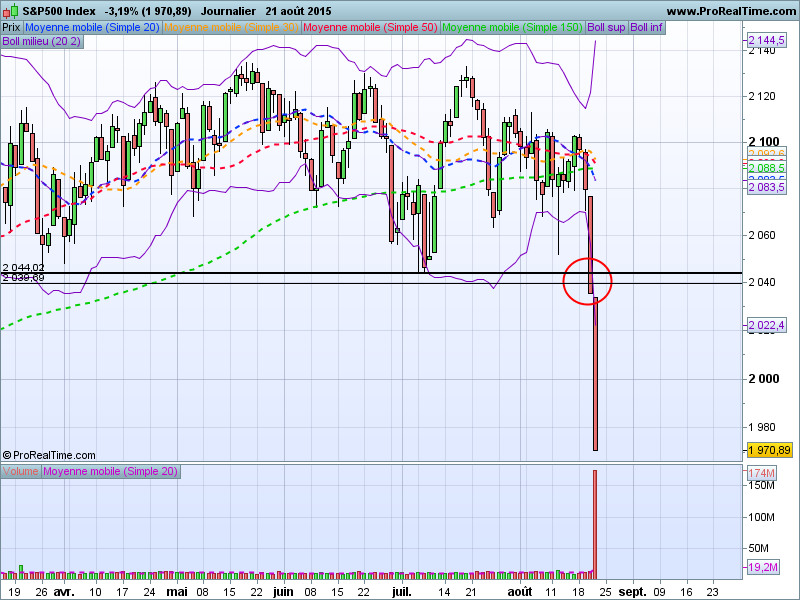800x600 pixels.
Task: Click the 2 100 price axis label
Action: [x=764, y=141]
